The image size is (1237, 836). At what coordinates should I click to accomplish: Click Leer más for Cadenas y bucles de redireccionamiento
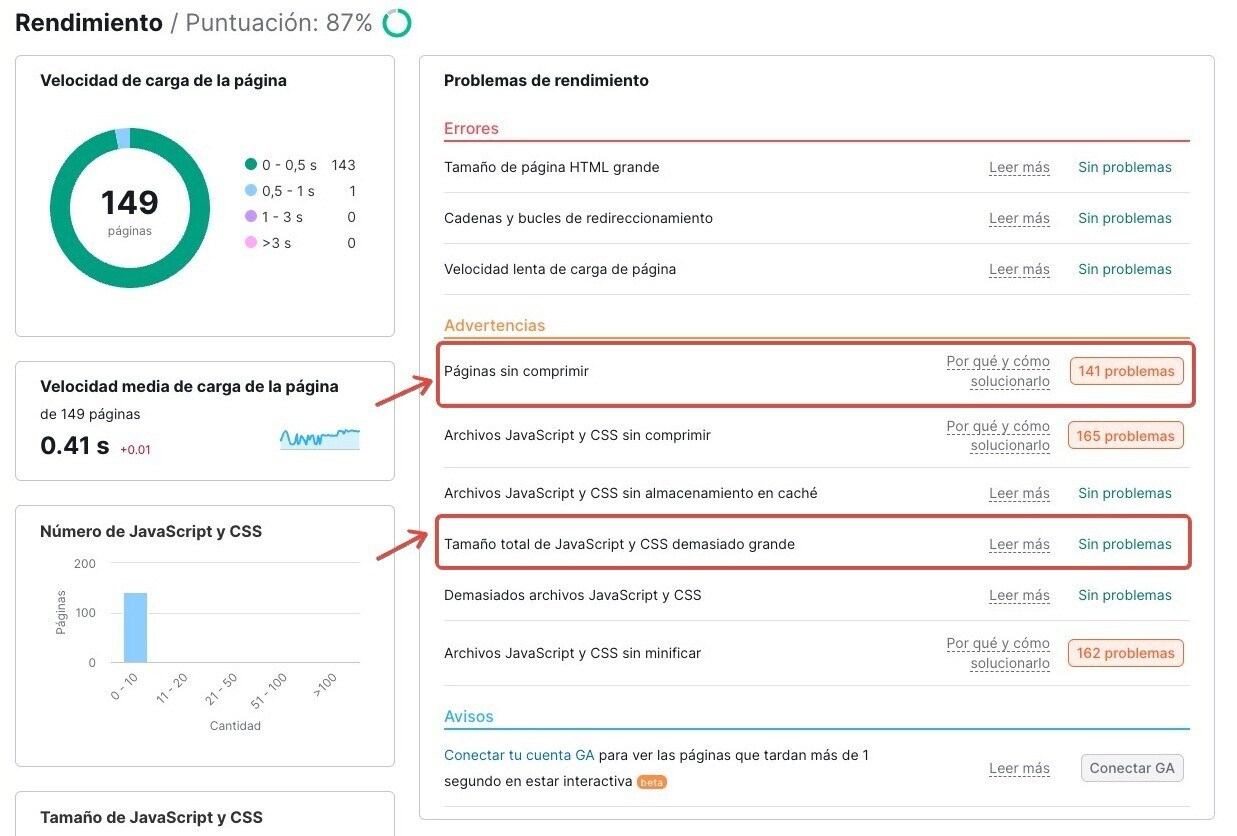coord(1019,218)
